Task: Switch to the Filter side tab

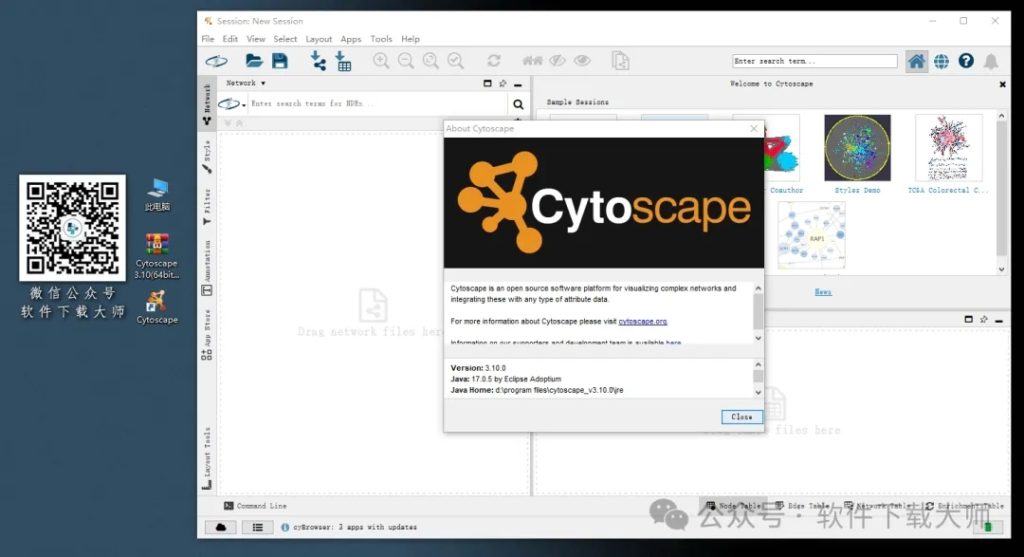Action: tap(207, 207)
